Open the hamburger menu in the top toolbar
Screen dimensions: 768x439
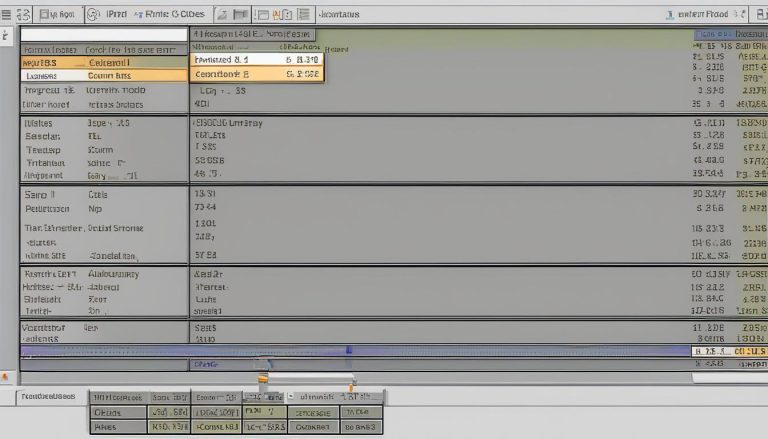(x=6, y=15)
